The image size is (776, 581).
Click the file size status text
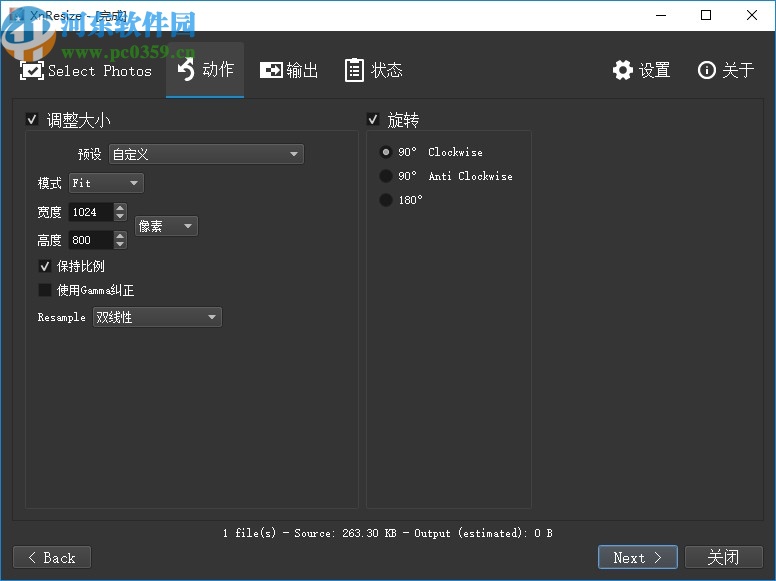(388, 533)
